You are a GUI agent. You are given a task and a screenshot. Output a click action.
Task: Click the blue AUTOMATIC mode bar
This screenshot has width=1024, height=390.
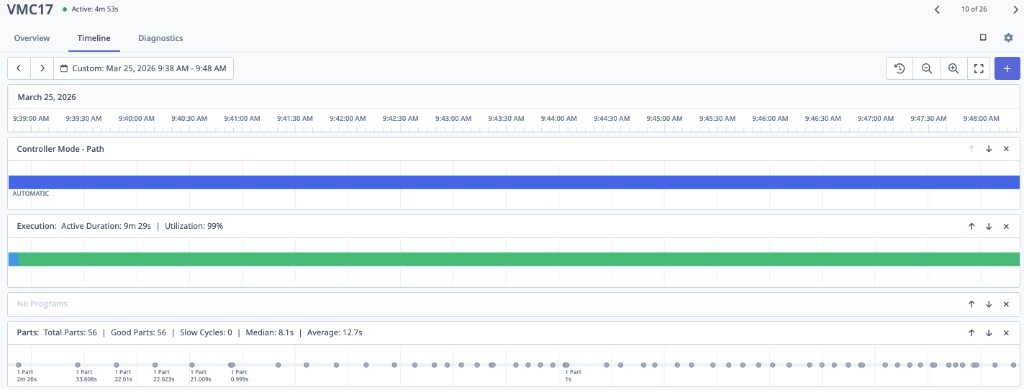(513, 182)
